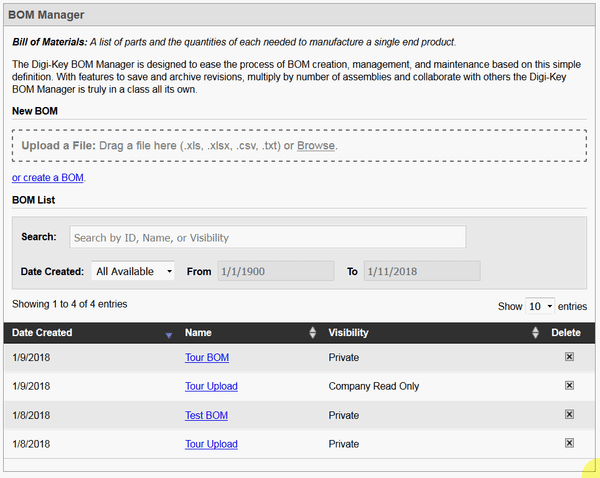Delete the Test BOM entry
This screenshot has height=478, width=600.
pyautogui.click(x=569, y=415)
